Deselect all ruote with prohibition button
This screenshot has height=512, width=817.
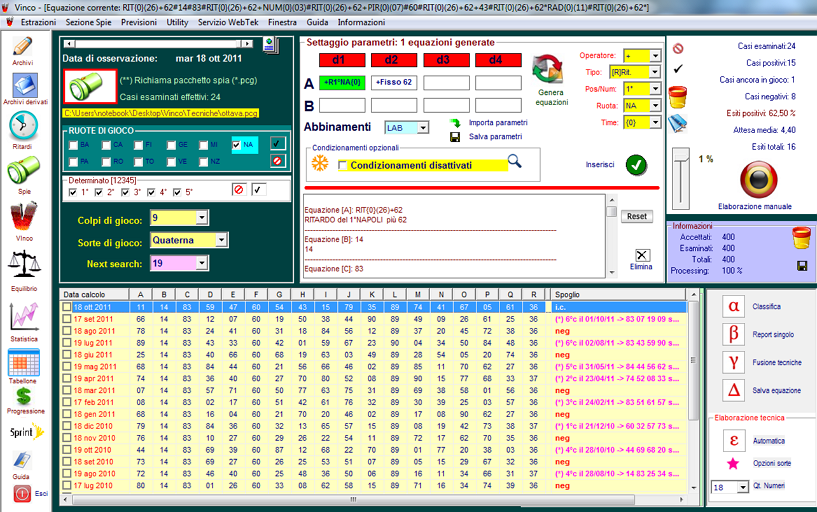pos(277,160)
